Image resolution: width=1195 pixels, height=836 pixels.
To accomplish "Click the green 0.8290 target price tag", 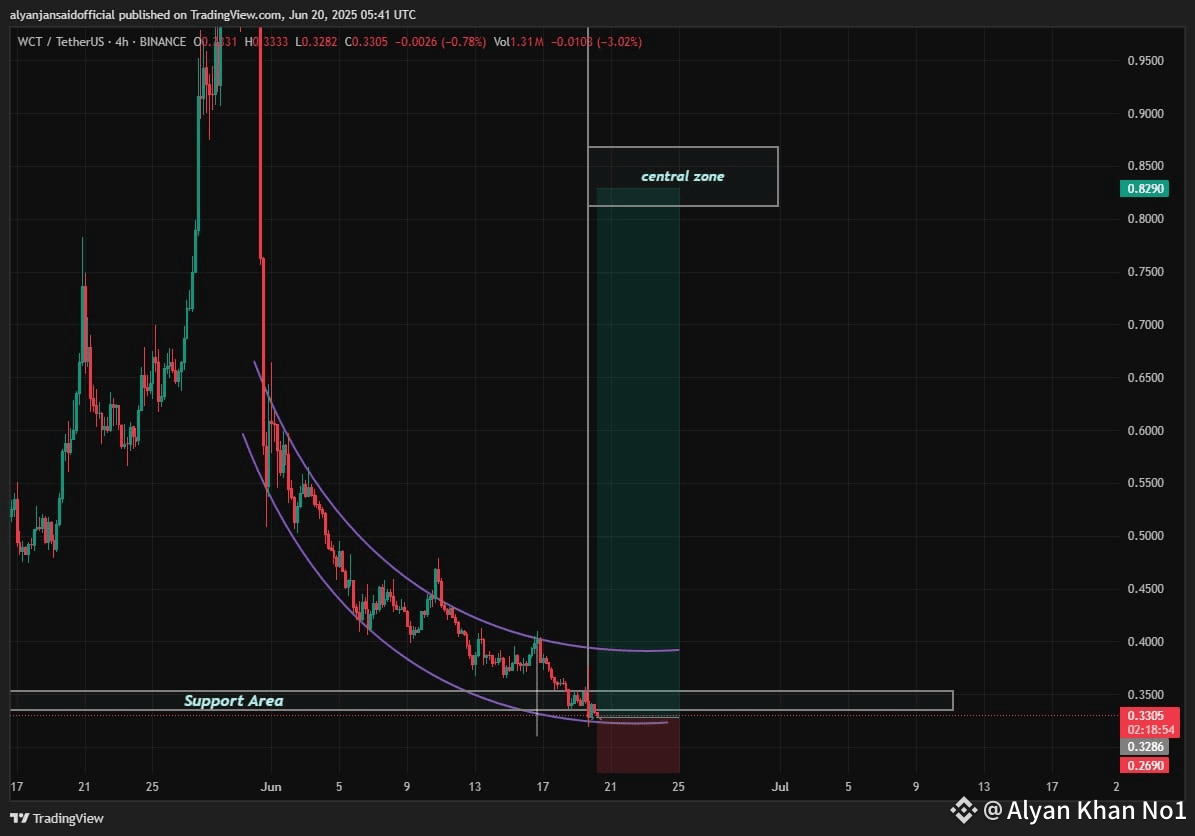I will click(x=1144, y=188).
